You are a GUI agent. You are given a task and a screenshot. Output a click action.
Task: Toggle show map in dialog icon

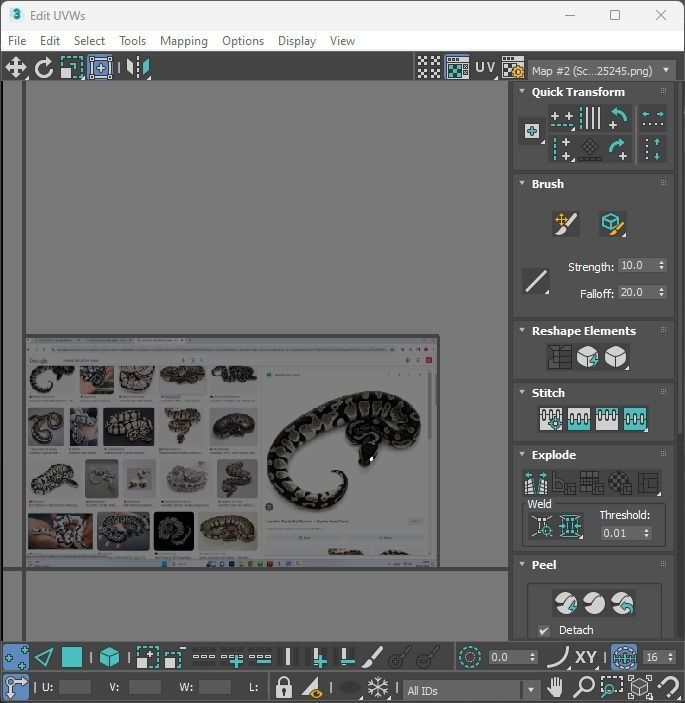pos(457,68)
